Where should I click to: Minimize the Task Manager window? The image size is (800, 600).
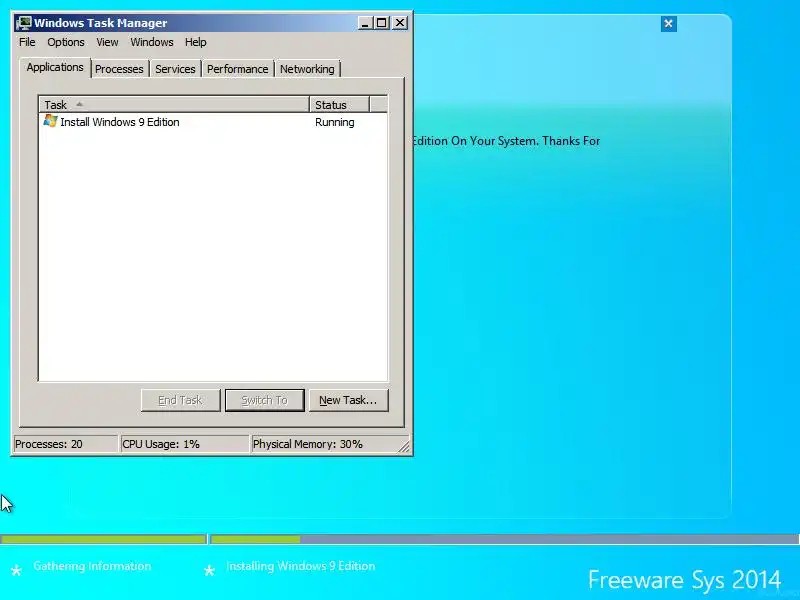(x=365, y=23)
